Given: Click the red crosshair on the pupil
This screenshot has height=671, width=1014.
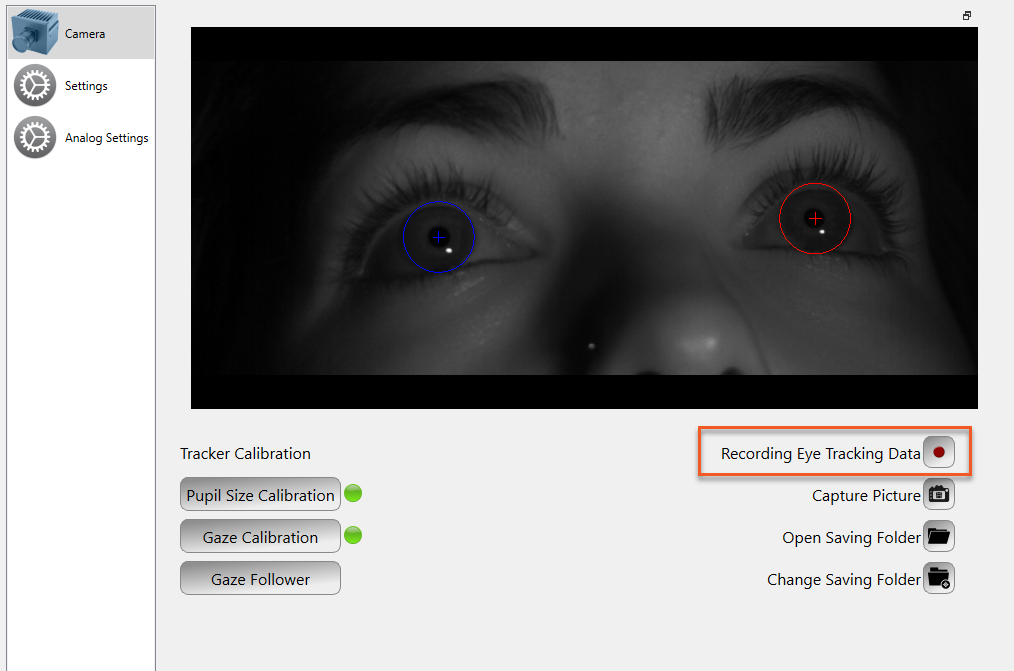Looking at the screenshot, I should click(815, 218).
